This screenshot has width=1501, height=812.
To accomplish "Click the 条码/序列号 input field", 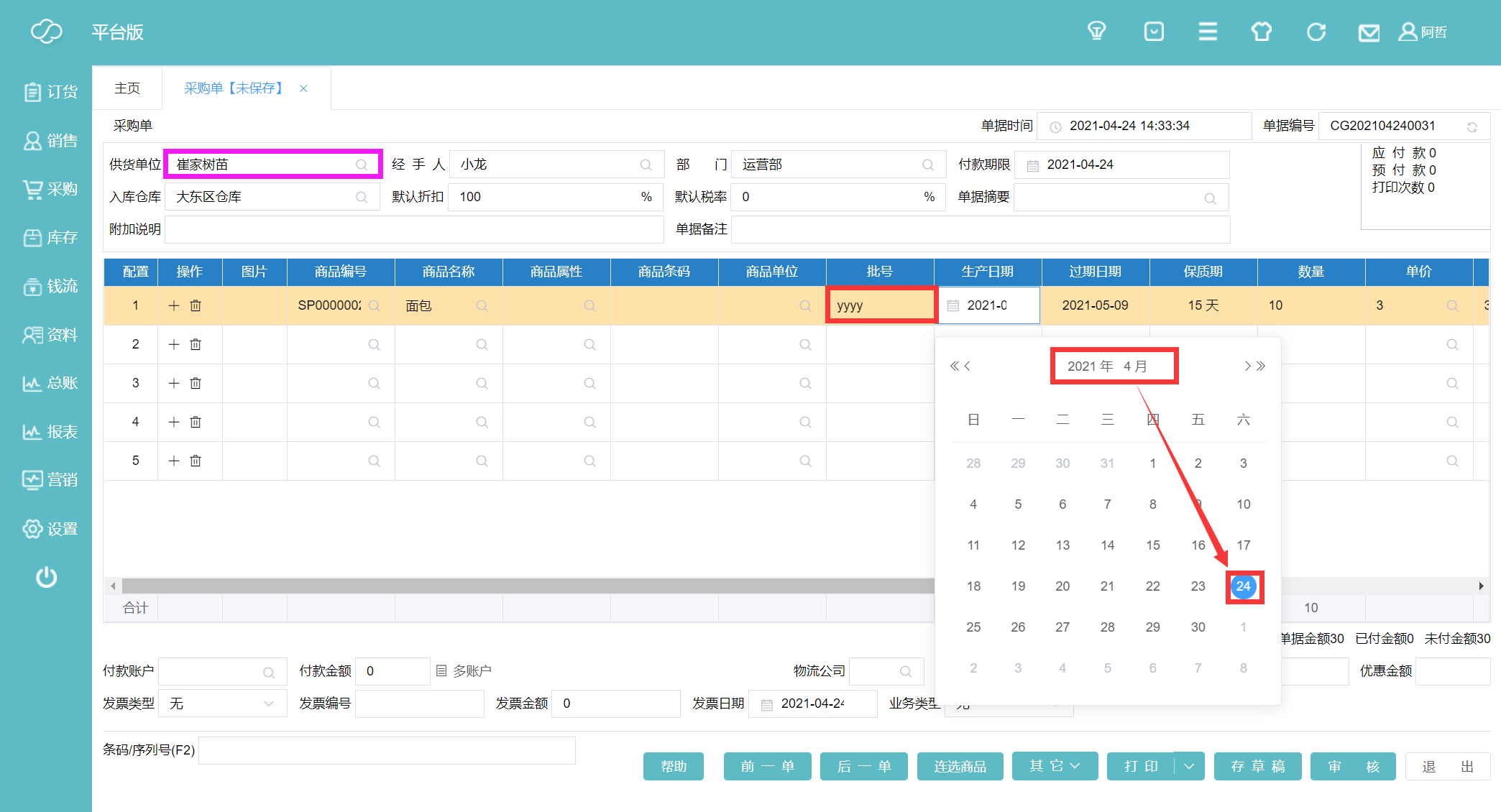I will 387,750.
